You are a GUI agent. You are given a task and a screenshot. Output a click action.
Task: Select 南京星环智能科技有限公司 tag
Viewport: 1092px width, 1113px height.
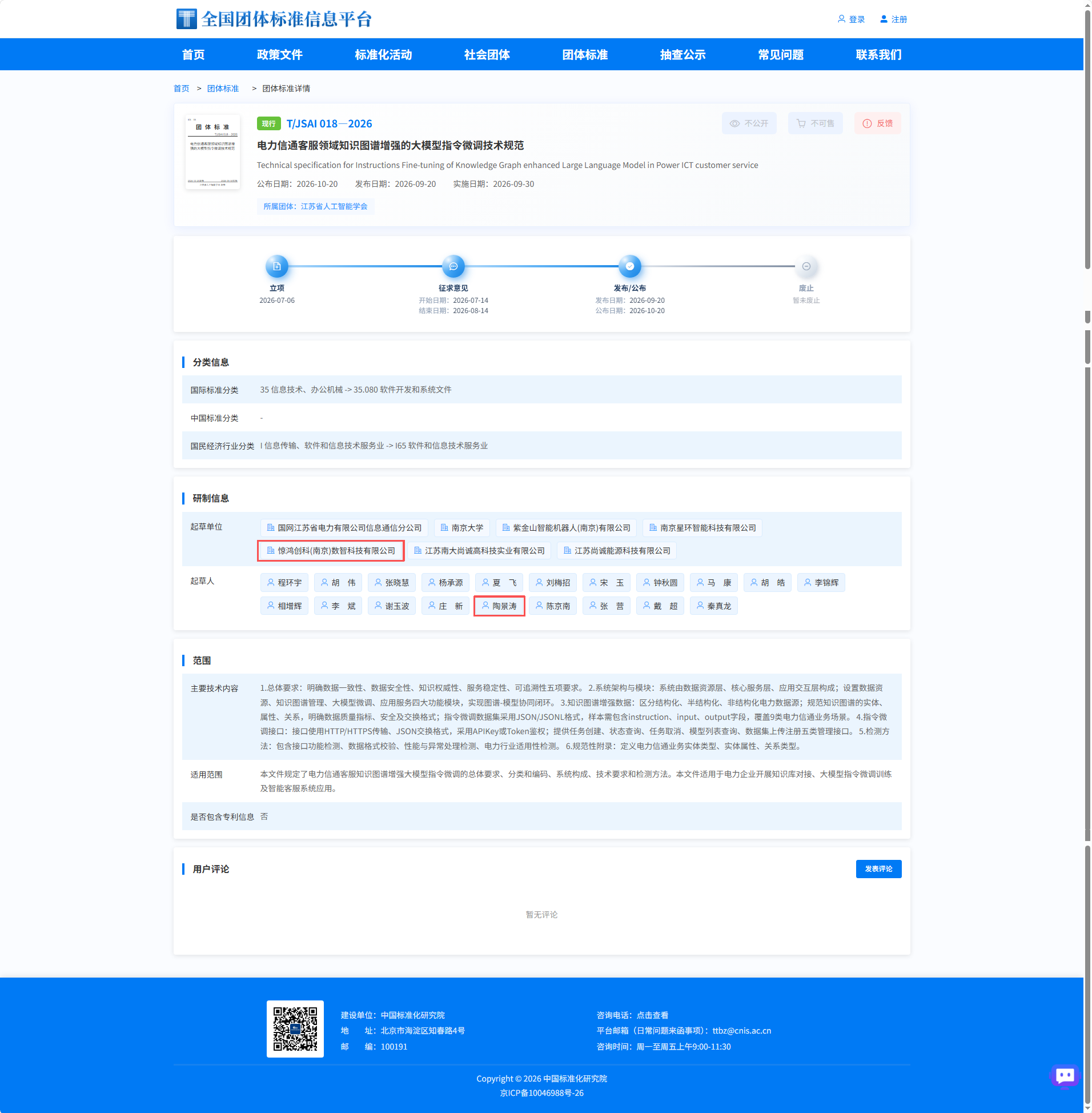(702, 528)
